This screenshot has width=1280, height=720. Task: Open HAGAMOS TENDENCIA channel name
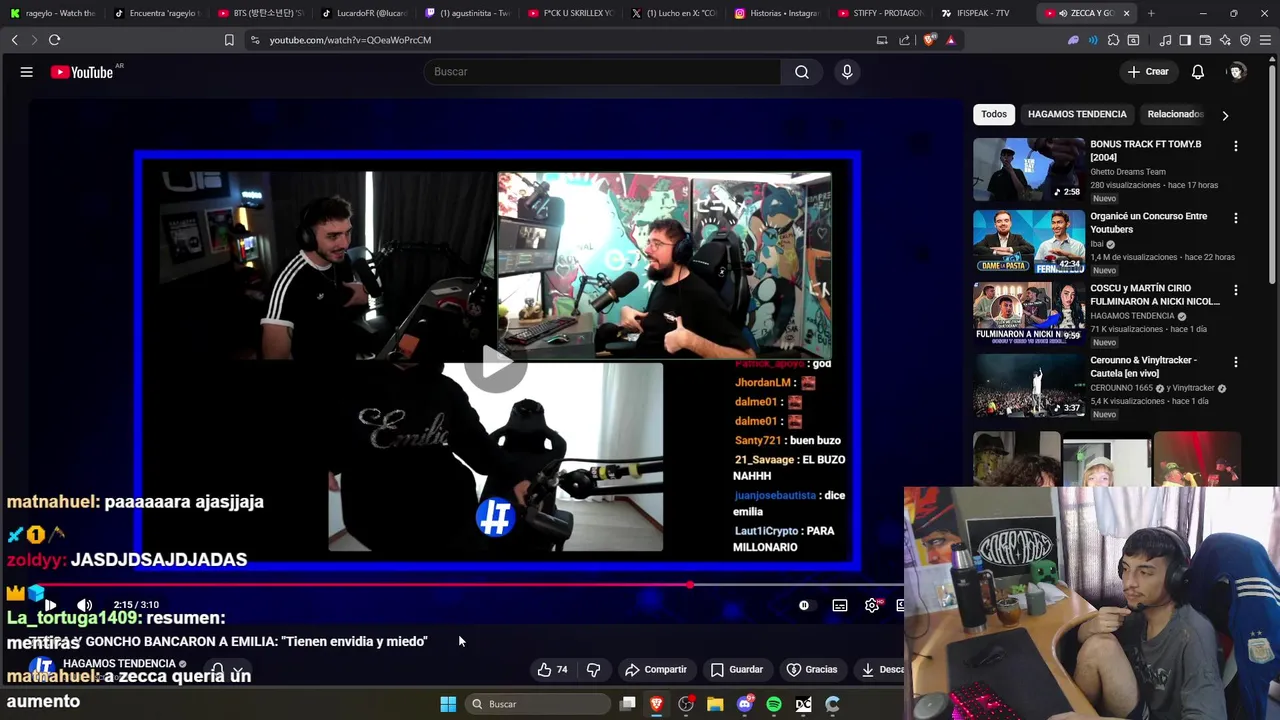coord(119,664)
